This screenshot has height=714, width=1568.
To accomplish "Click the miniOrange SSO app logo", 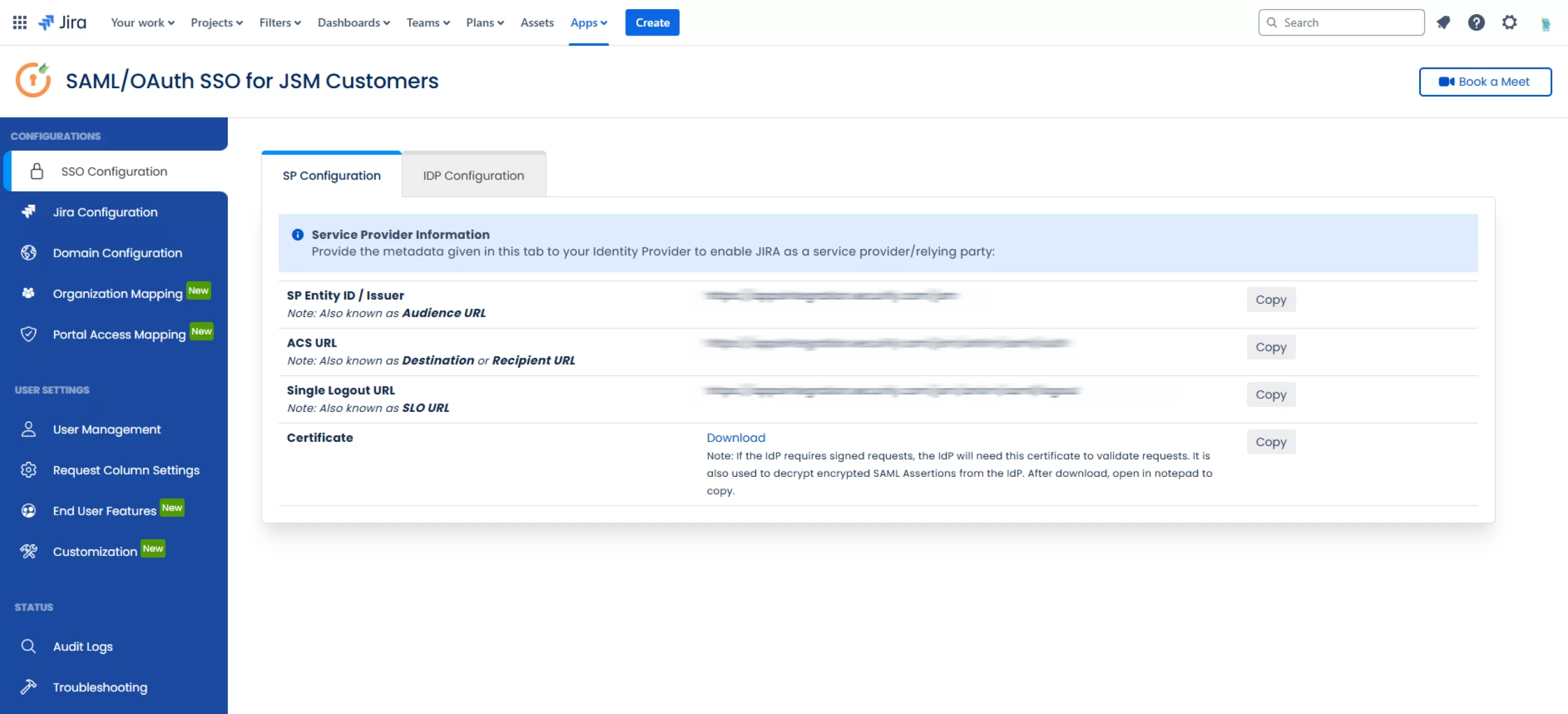I will click(33, 80).
